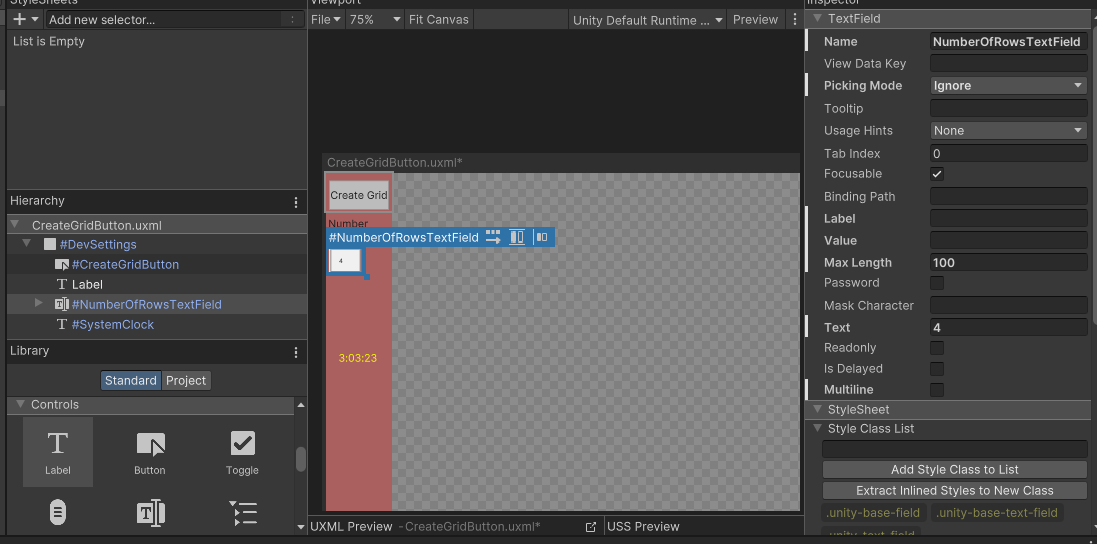The width and height of the screenshot is (1097, 544).
Task: Open the Library panel options menu
Action: pos(296,352)
